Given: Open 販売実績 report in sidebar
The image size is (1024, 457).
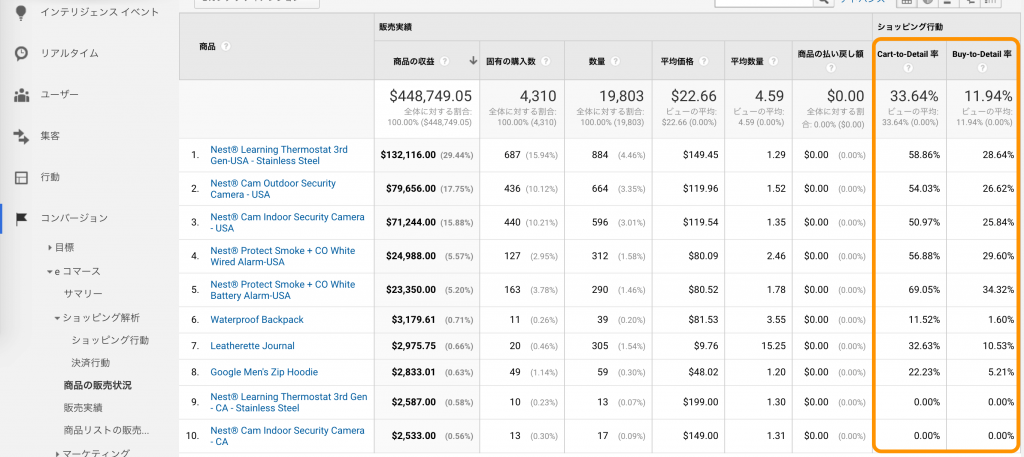Looking at the screenshot, I should (x=83, y=408).
